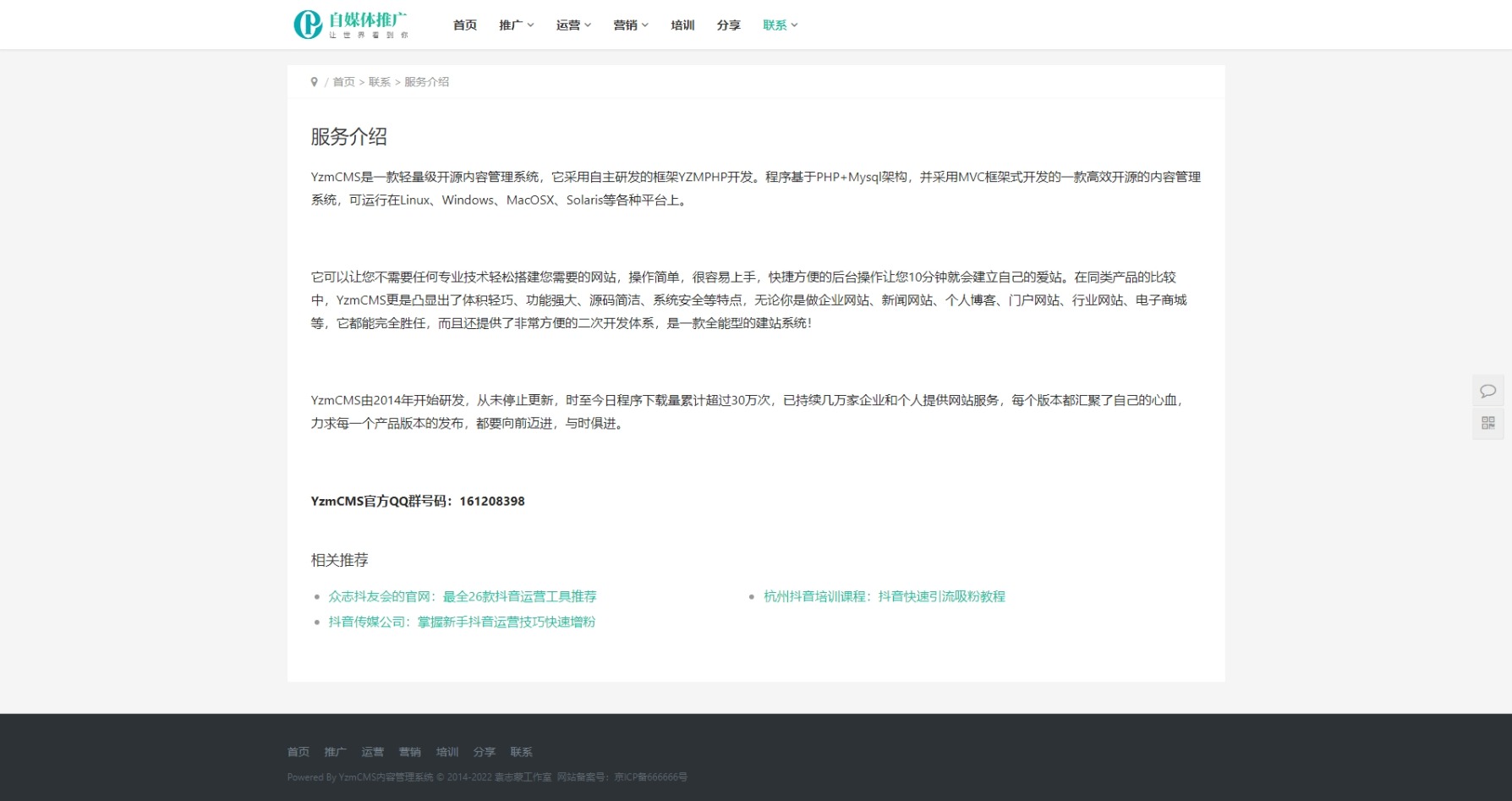Open article 众志抖友会的官网 recommendation
The image size is (1512, 801).
click(462, 596)
